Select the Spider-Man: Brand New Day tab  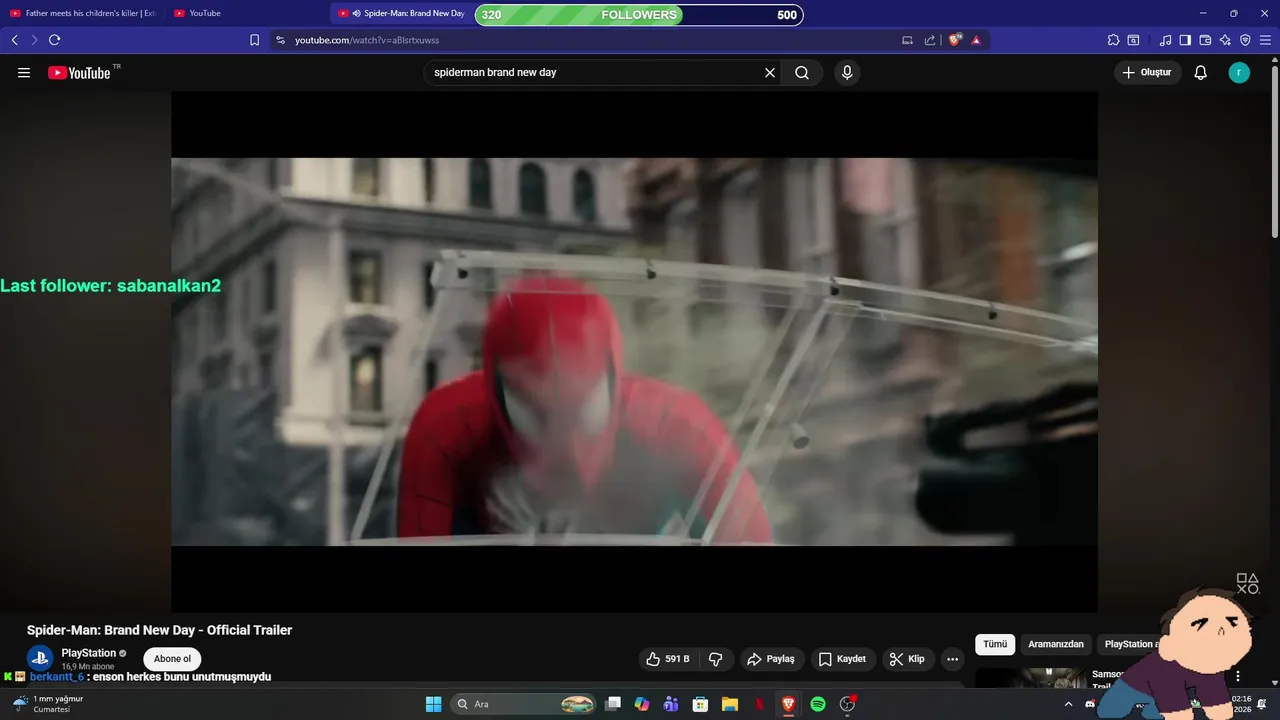(401, 13)
